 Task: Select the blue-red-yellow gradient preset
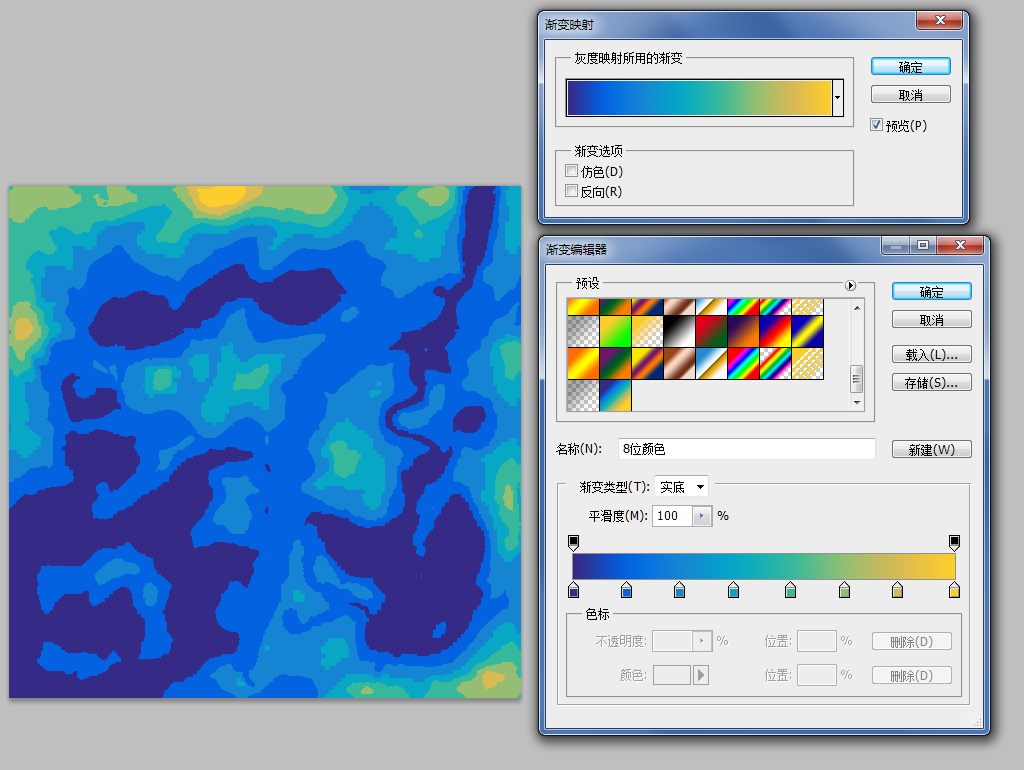[775, 331]
